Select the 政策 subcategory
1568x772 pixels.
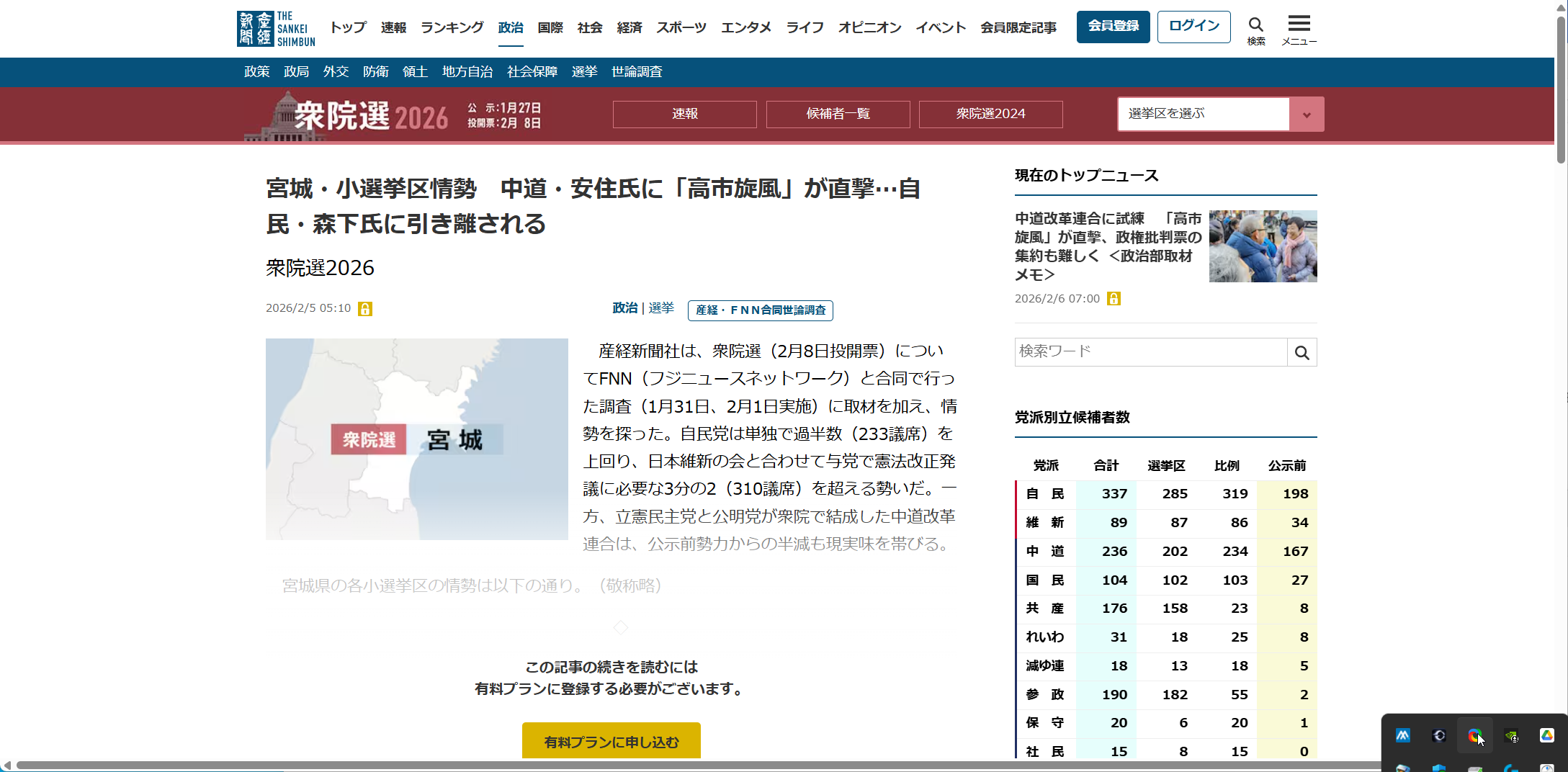(257, 72)
